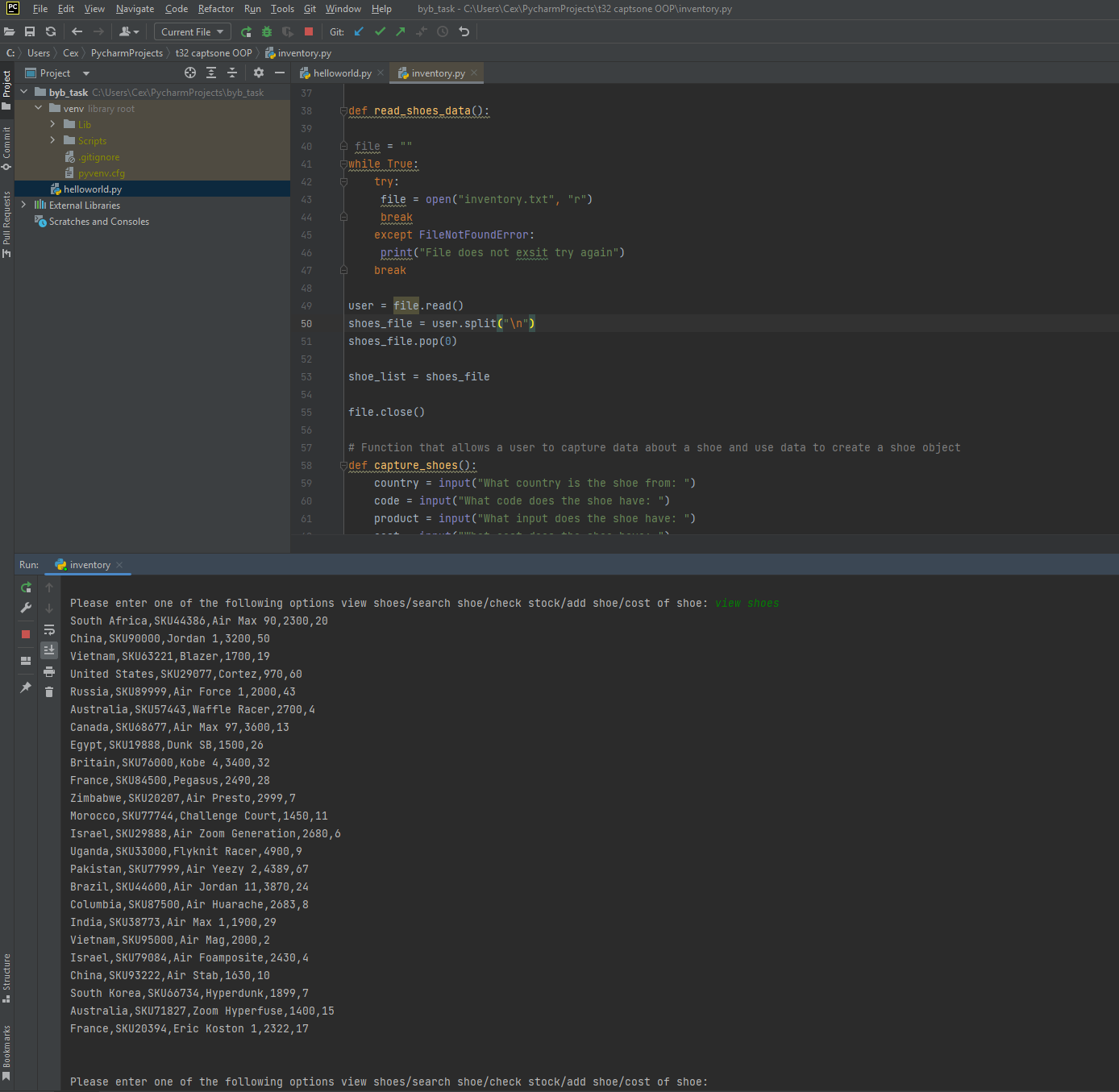This screenshot has height=1092, width=1119.
Task: Open the Refactor menu
Action: click(x=216, y=9)
